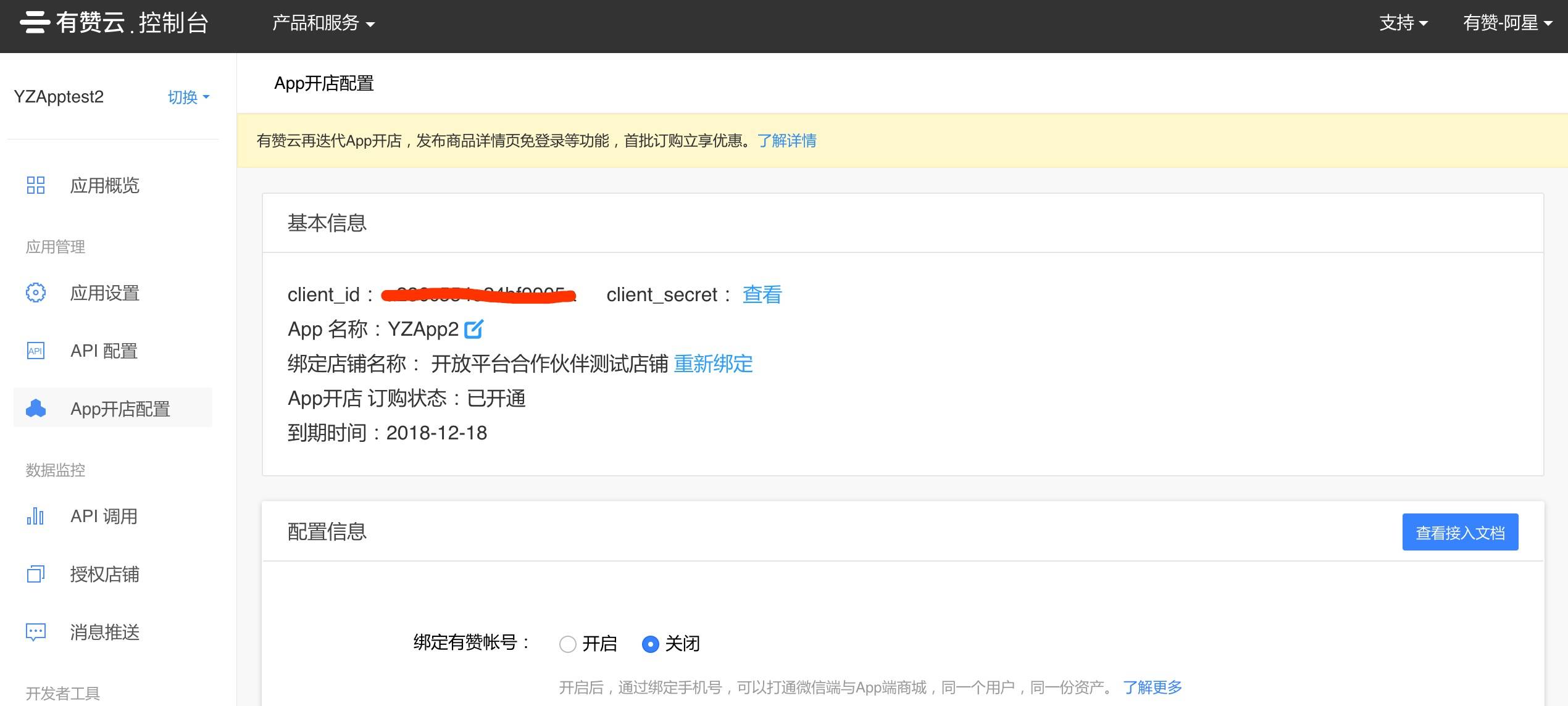Open the 切换 app switcher dropdown

[188, 97]
